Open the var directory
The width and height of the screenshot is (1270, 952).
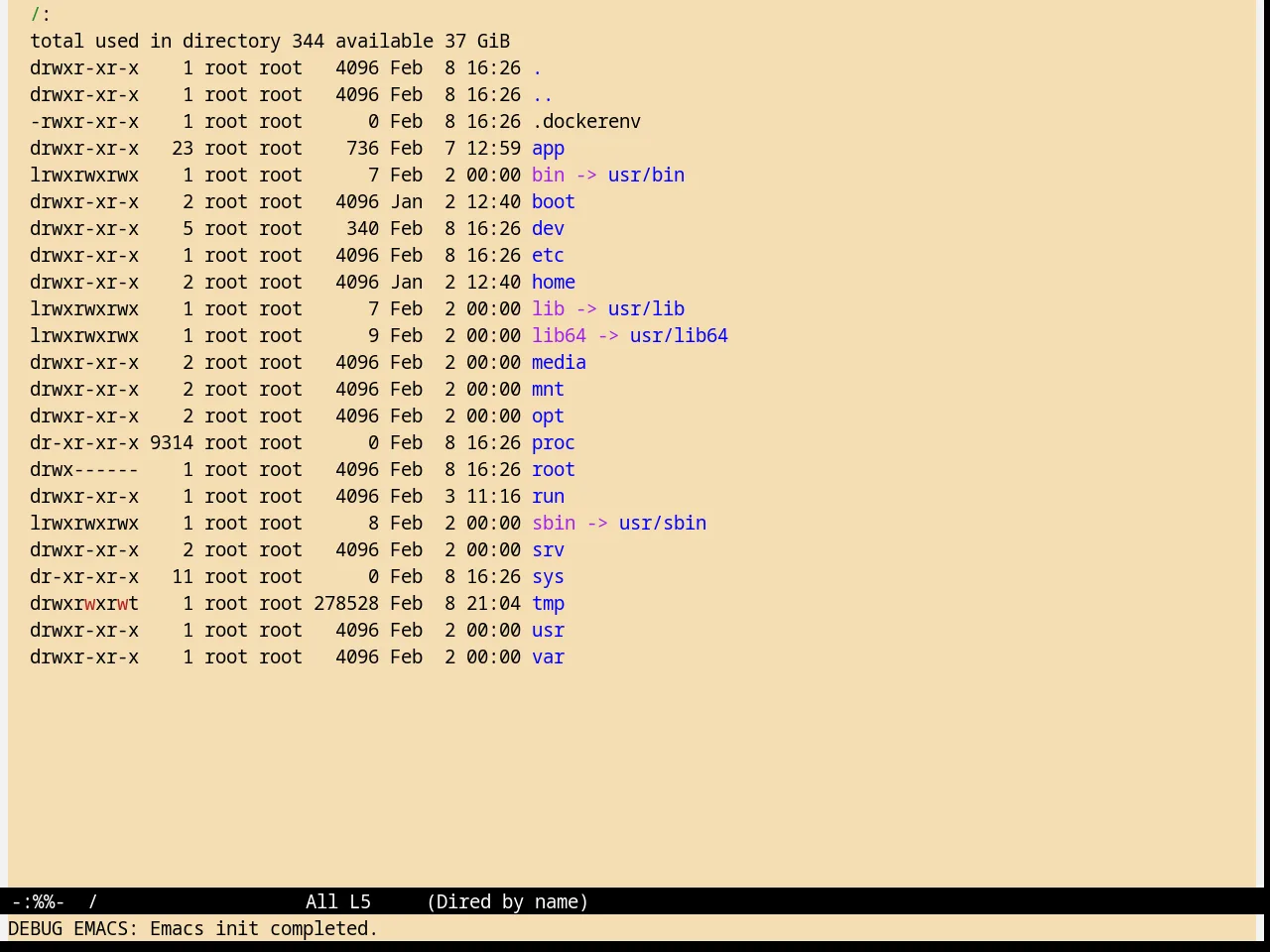pos(548,657)
